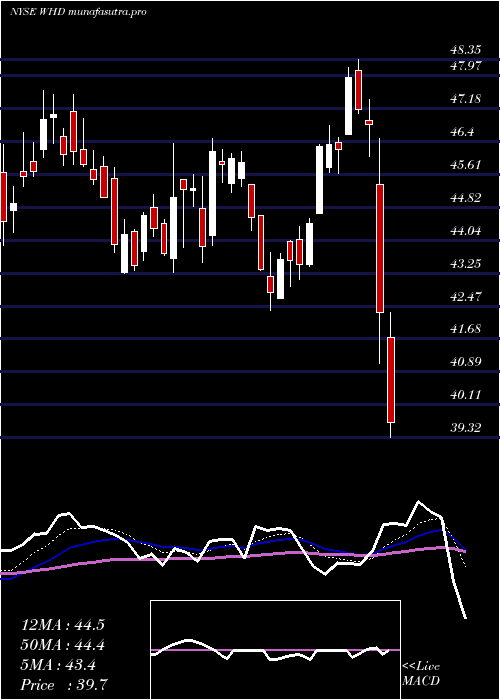Click the 'Price : 39.7' reading
Screen dimensions: 500x700
pos(63,685)
